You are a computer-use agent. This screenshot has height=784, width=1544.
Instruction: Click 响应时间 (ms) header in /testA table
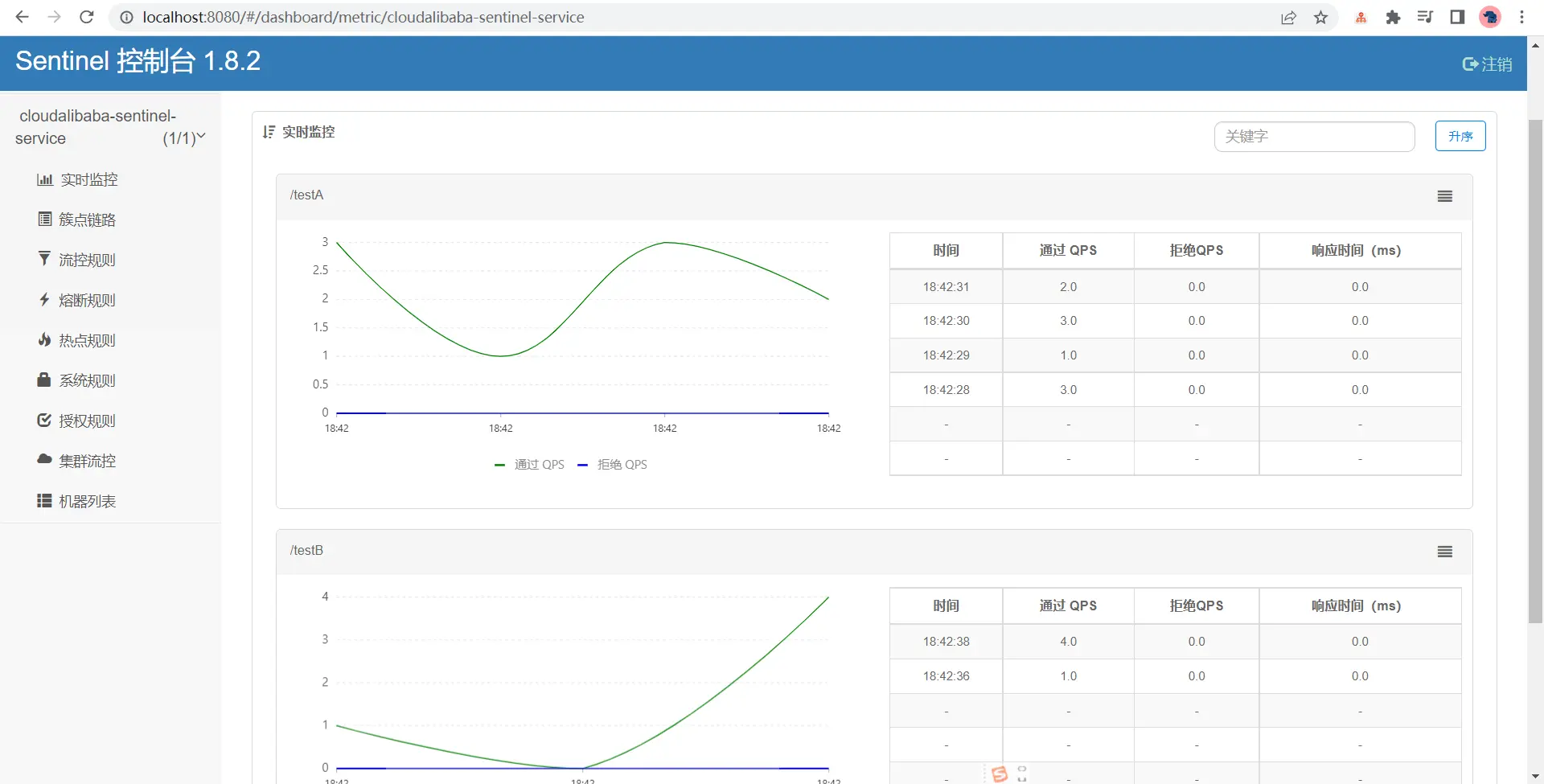click(x=1360, y=250)
